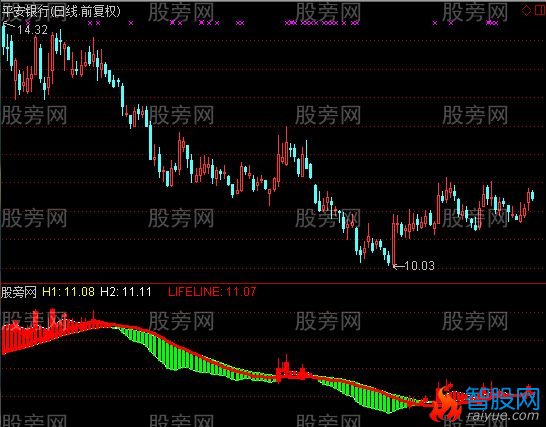Click the LIFELINE: 11.07 indicator value
The width and height of the screenshot is (546, 427).
pos(212,292)
